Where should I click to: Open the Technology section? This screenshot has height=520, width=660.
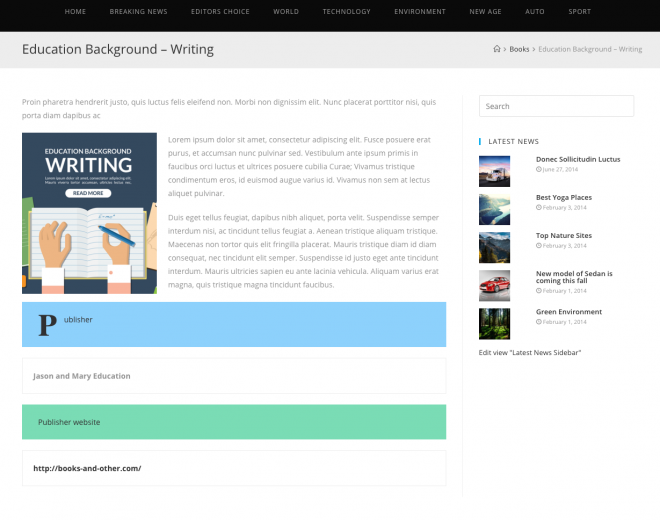click(346, 12)
